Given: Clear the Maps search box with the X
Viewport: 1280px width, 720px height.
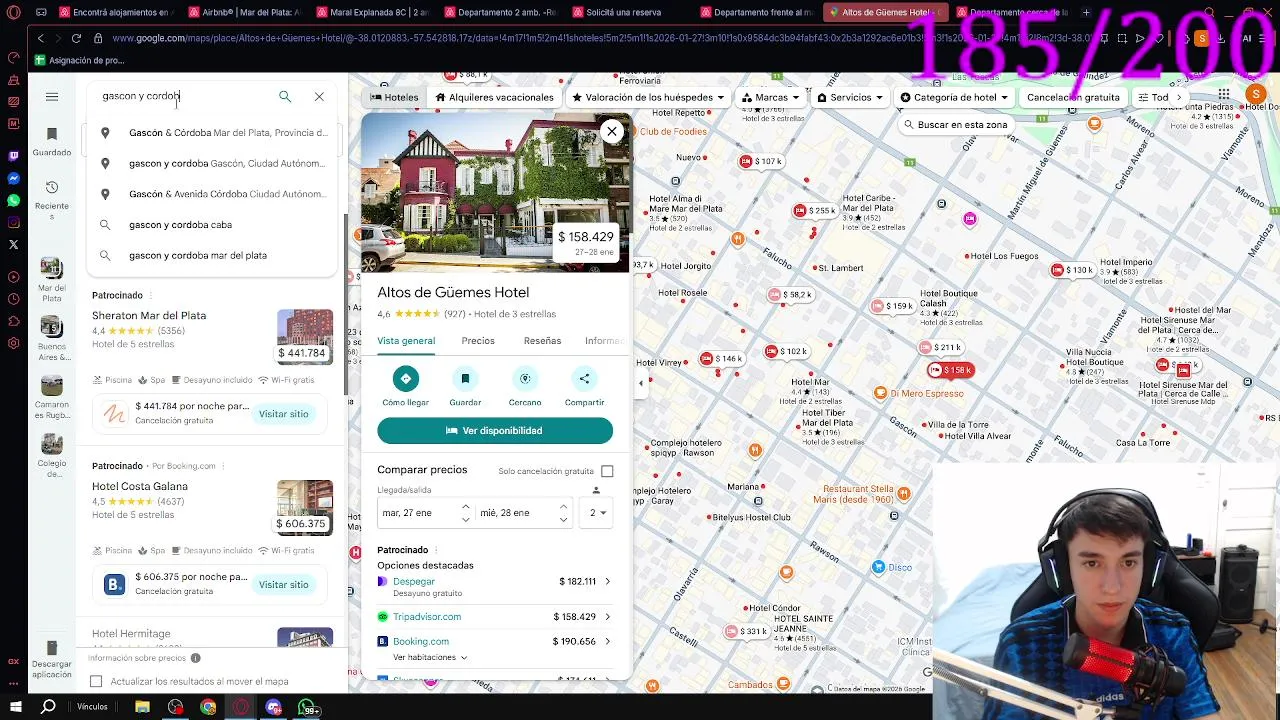Looking at the screenshot, I should click(x=319, y=97).
